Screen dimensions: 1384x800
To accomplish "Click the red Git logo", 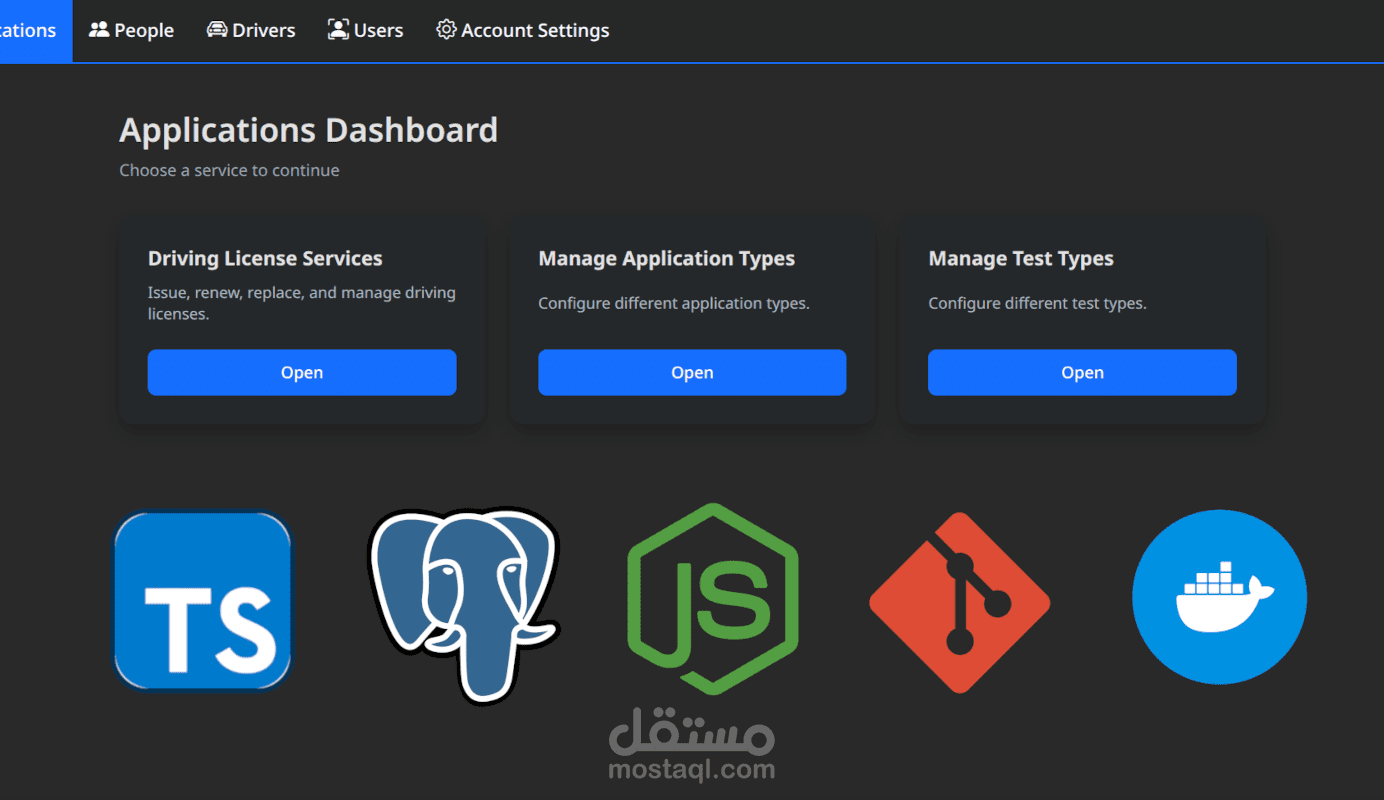I will [x=960, y=602].
